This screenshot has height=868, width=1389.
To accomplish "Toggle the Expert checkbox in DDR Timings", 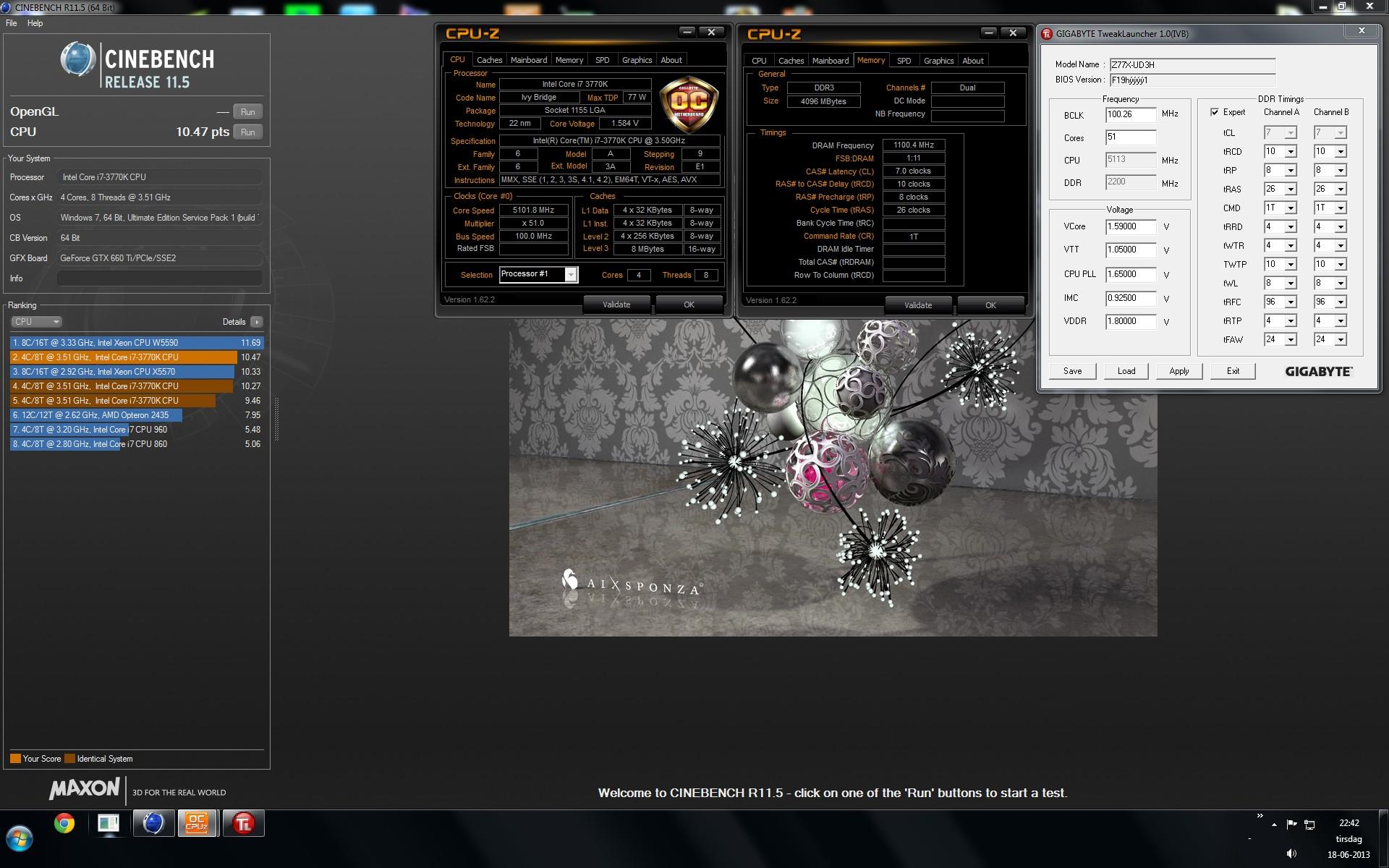I will point(1214,112).
